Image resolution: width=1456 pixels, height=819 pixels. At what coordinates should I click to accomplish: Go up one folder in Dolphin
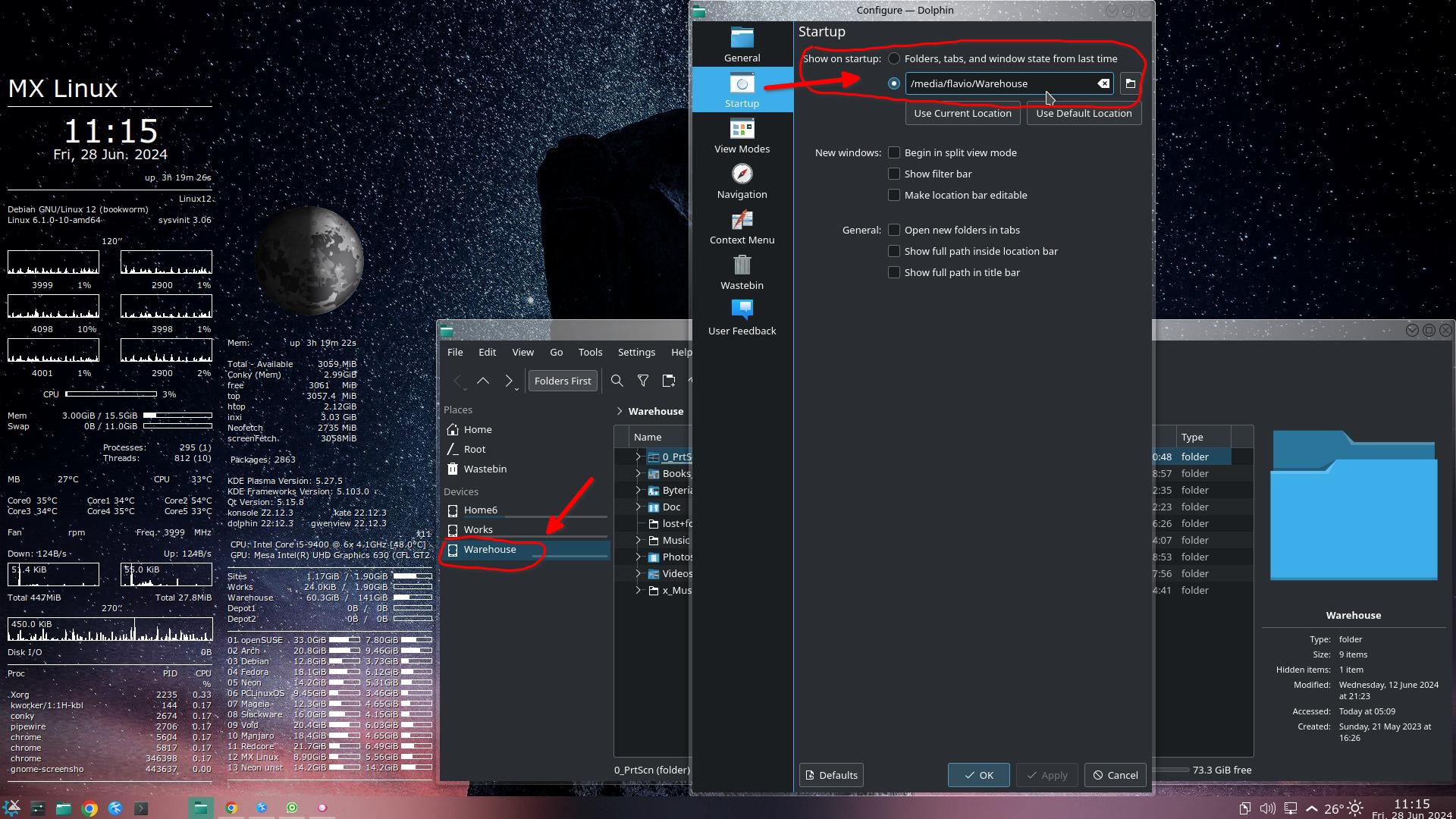point(483,381)
